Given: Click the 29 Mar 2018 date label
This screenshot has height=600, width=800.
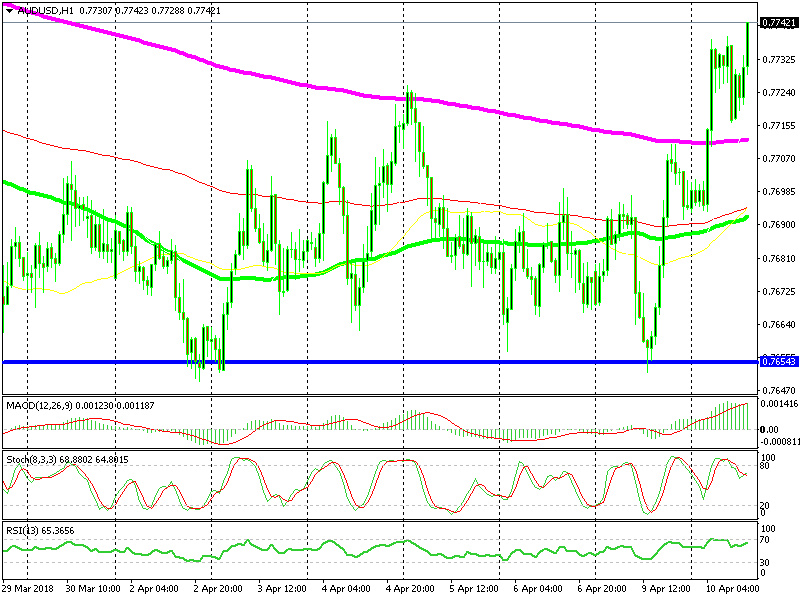Looking at the screenshot, I should click(x=28, y=588).
